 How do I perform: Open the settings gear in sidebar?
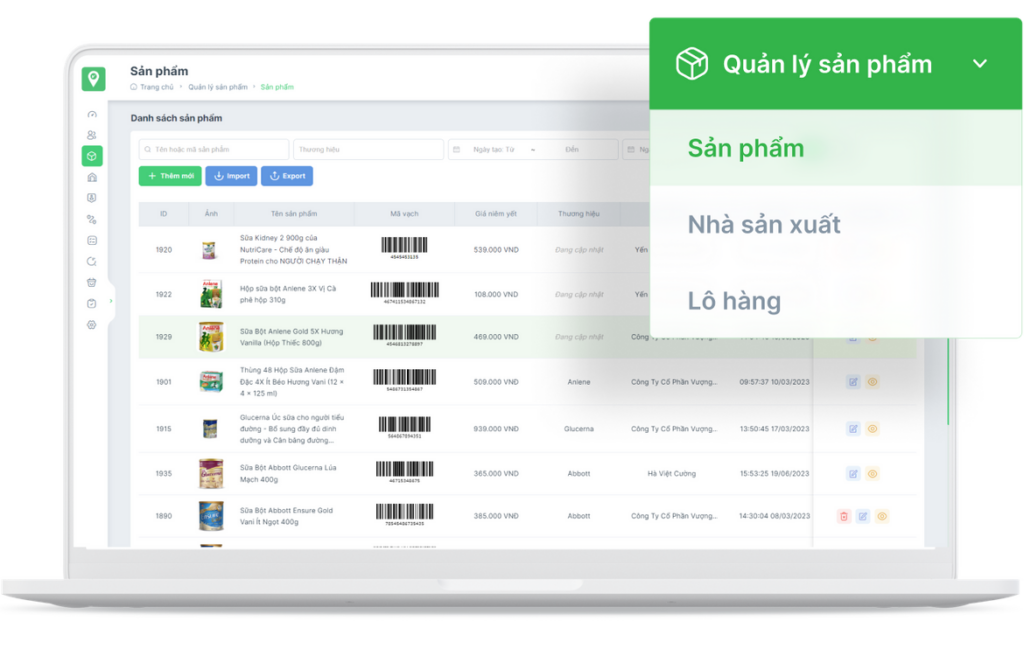[x=92, y=324]
